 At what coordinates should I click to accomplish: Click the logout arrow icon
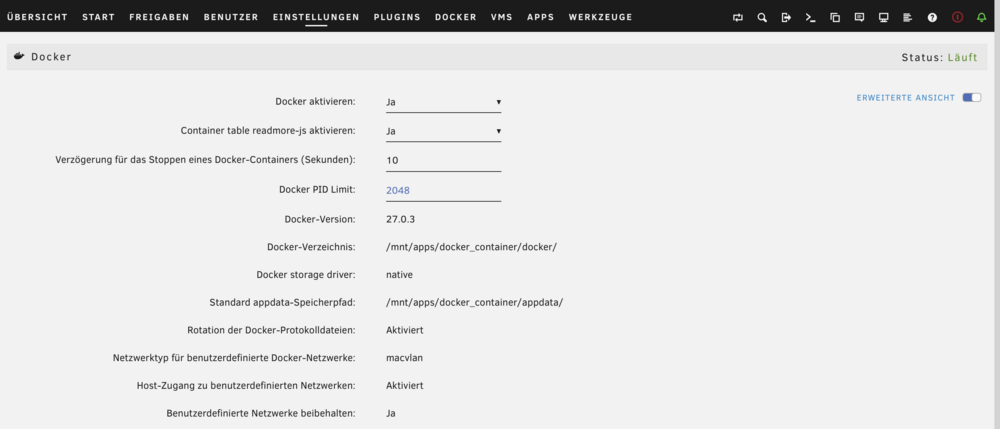coord(786,18)
